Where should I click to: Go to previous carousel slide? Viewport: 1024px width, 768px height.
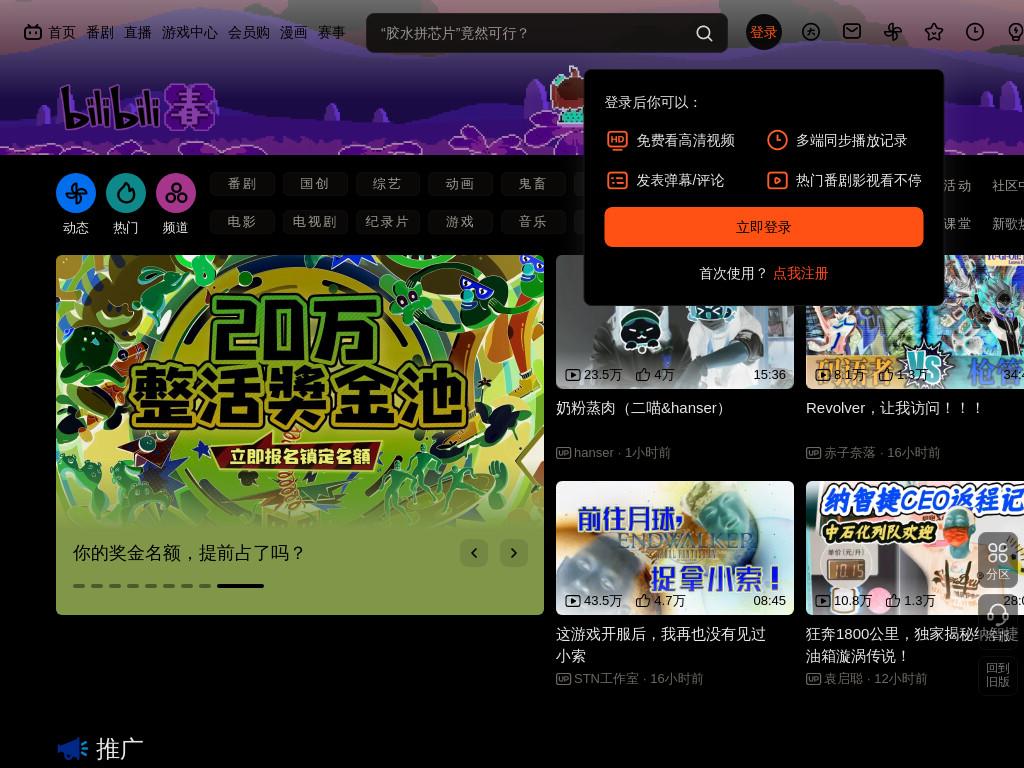click(474, 553)
